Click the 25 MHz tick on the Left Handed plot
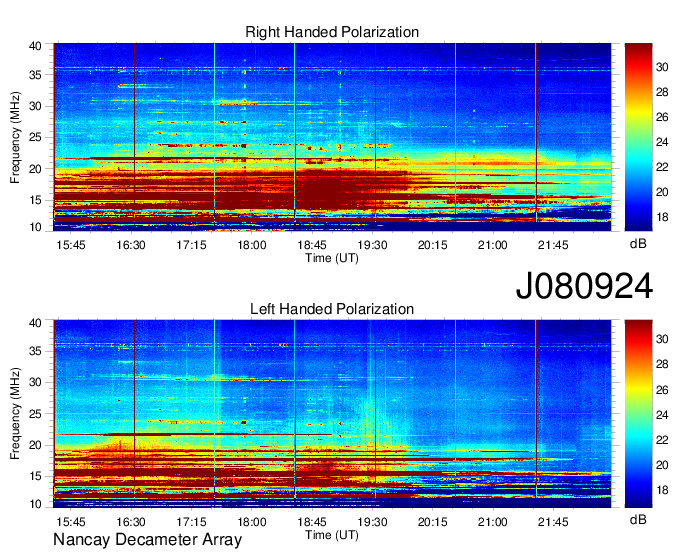 (35, 414)
